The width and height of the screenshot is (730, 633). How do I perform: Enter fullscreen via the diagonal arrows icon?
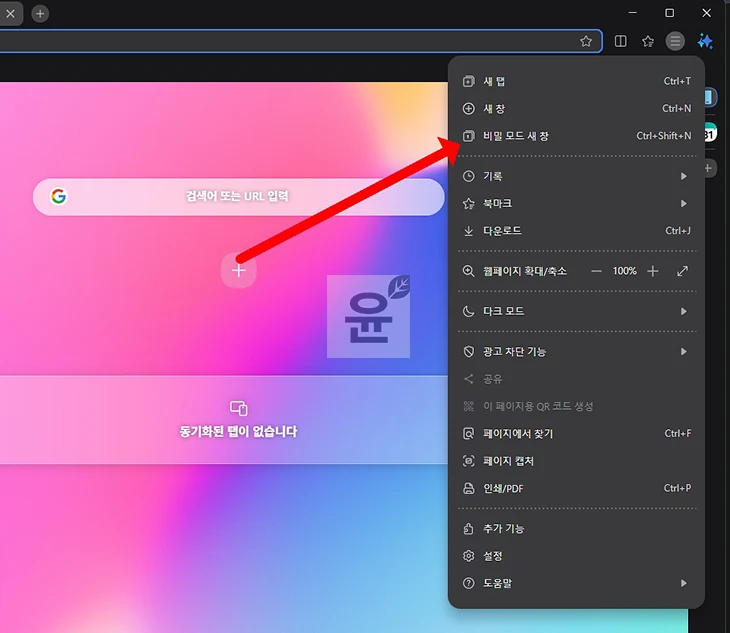pos(683,271)
